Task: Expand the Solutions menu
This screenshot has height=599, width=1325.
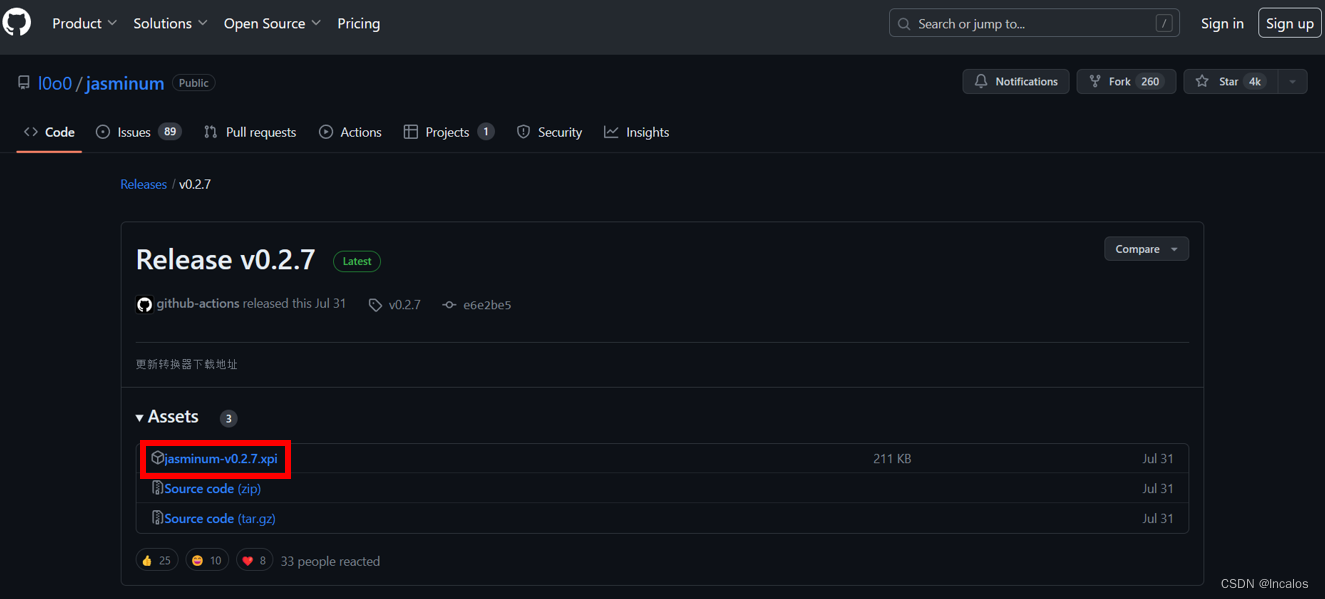Action: 170,23
